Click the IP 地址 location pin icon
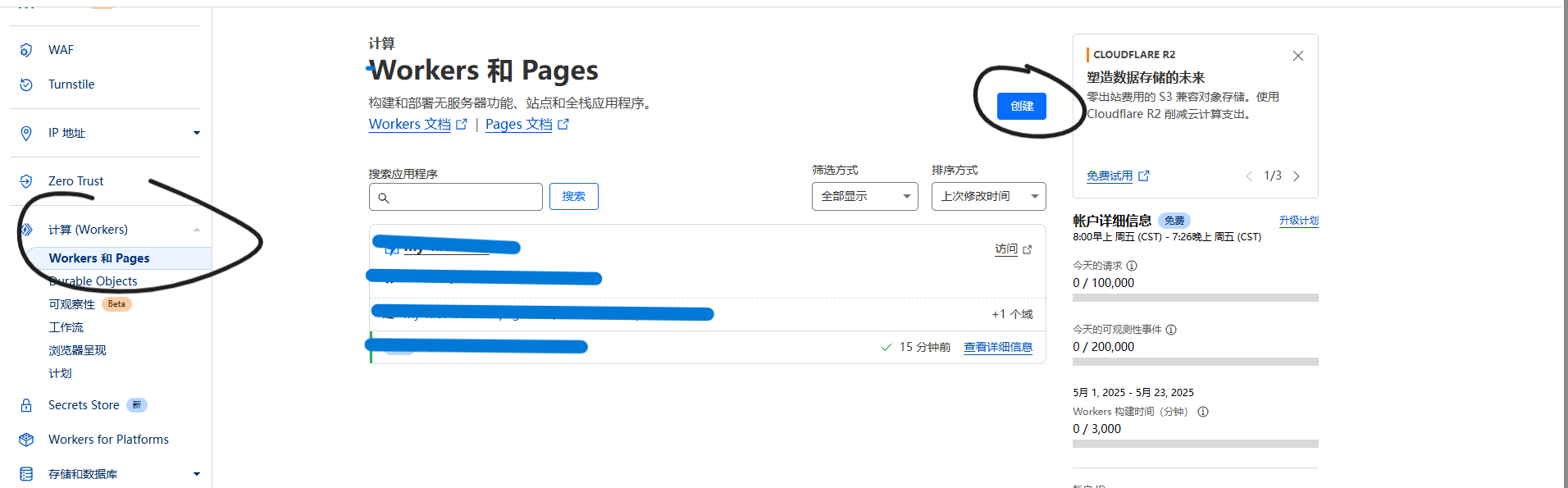The image size is (1568, 488). point(26,133)
